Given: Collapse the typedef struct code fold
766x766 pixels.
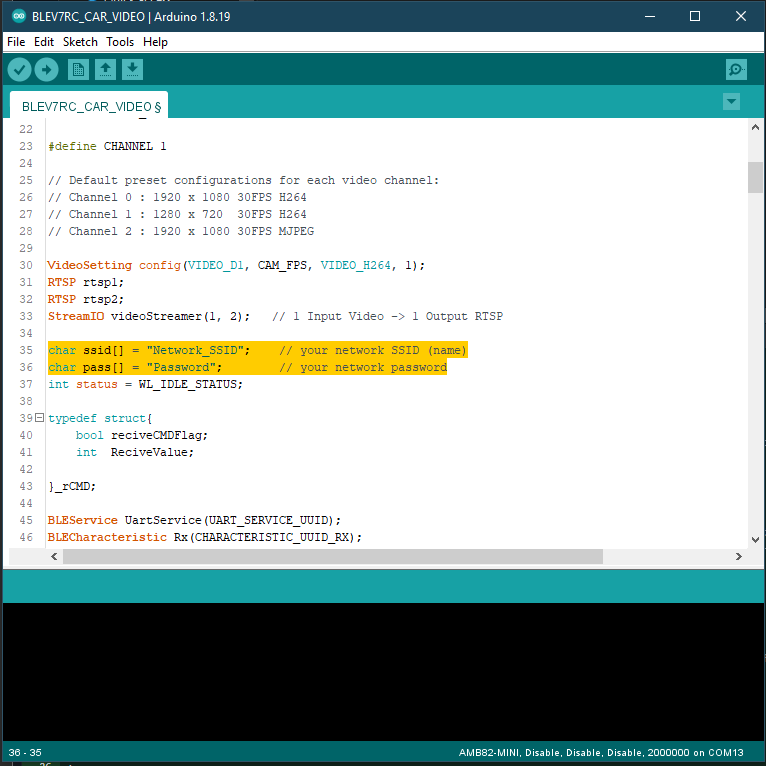Looking at the screenshot, I should click(39, 418).
